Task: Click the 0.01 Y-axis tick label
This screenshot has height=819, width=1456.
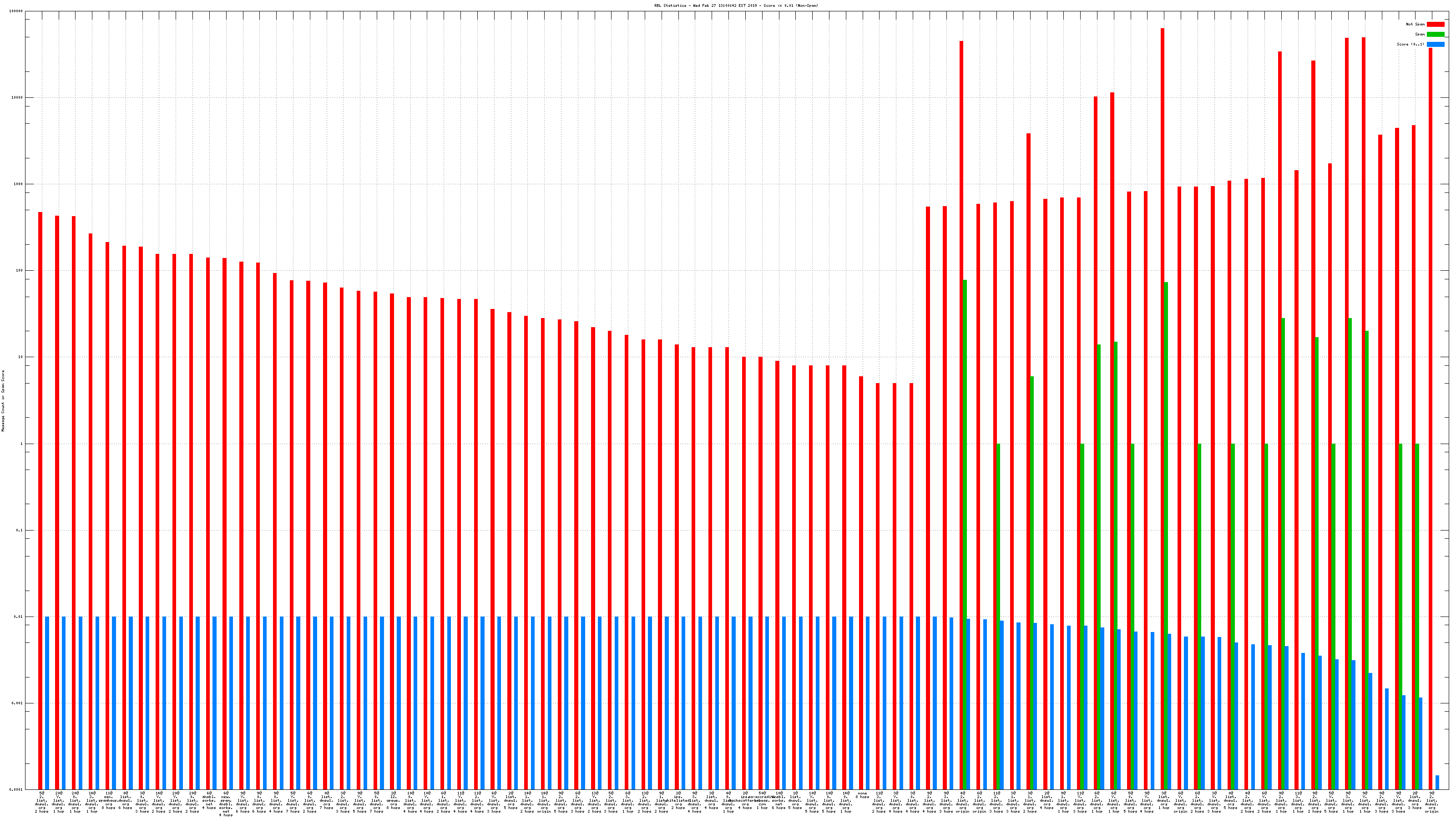Action: (x=18, y=617)
